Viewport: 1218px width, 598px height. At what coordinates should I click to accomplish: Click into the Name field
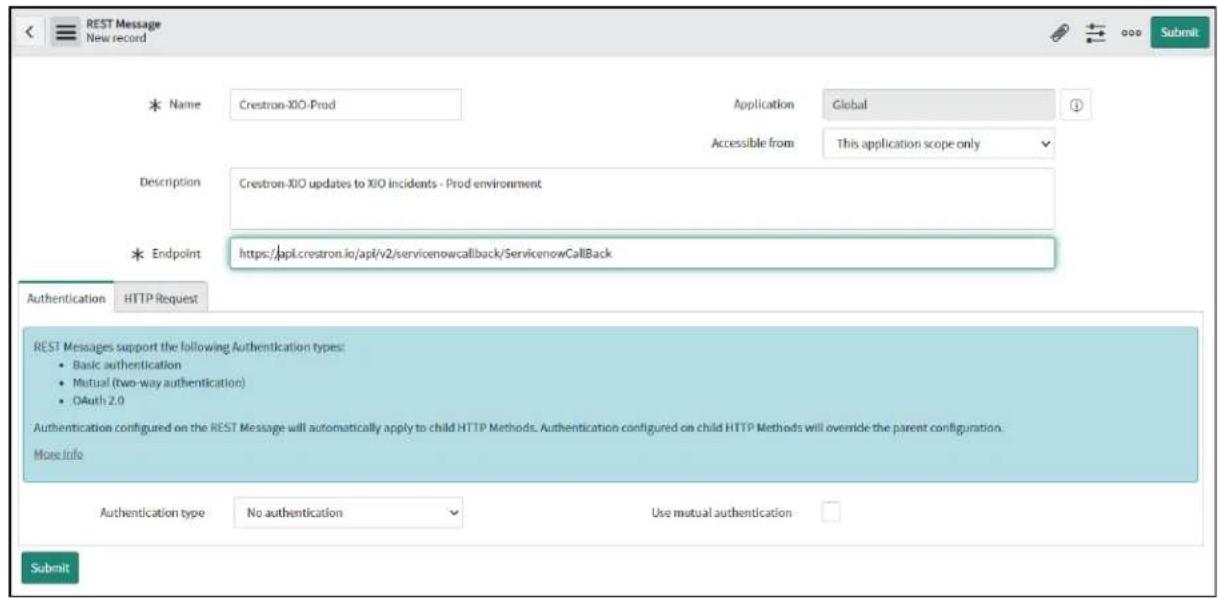(345, 105)
